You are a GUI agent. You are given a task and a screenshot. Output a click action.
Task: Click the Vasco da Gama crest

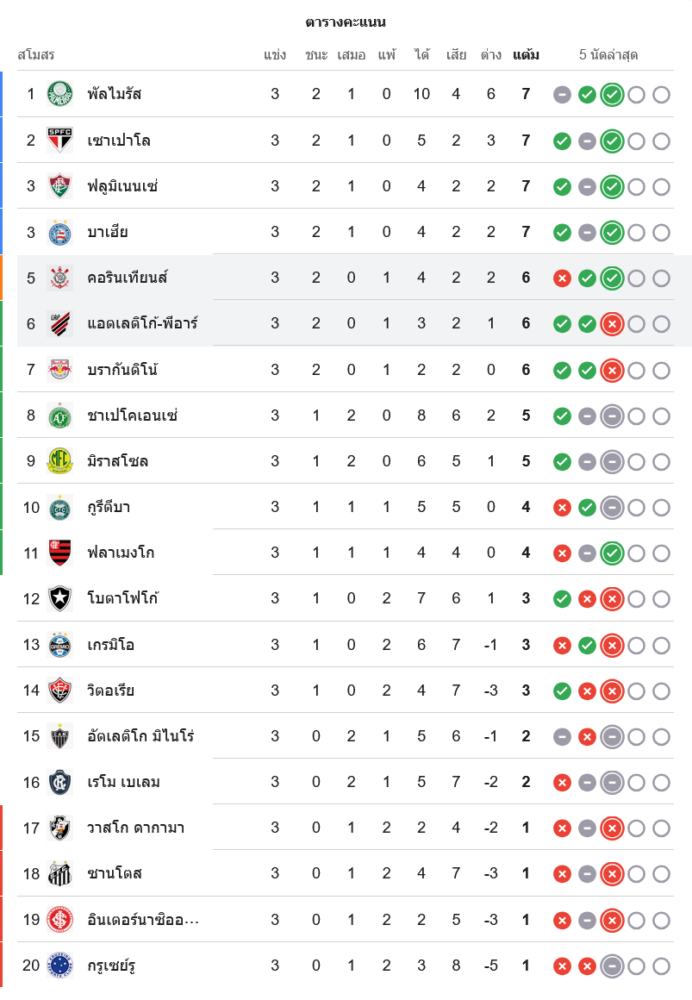60,828
